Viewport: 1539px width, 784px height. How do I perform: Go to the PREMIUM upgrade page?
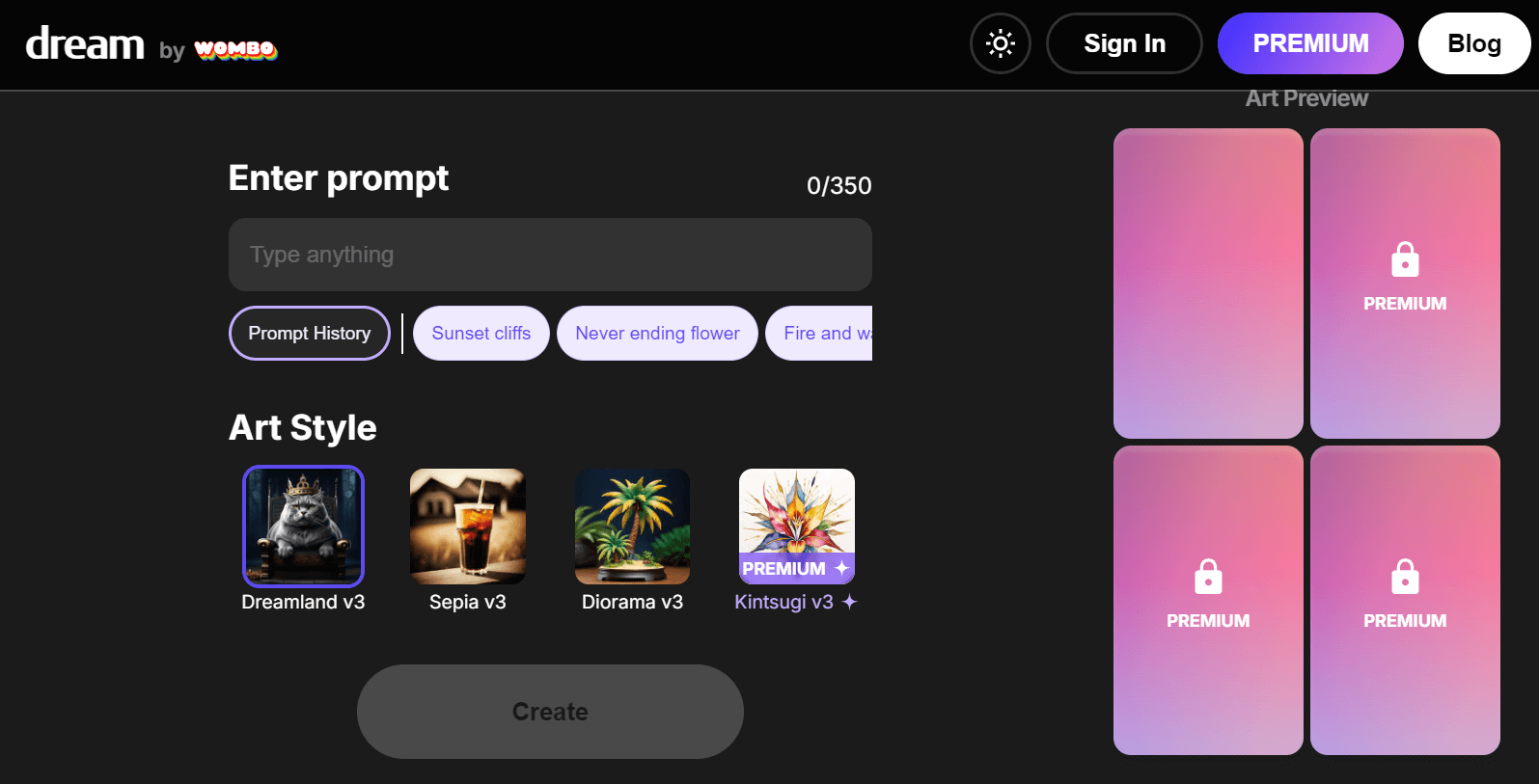click(x=1310, y=43)
